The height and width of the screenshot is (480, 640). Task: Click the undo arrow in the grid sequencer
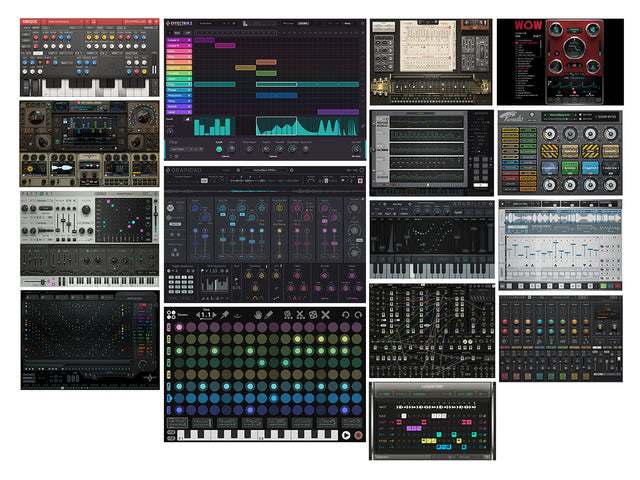(344, 313)
